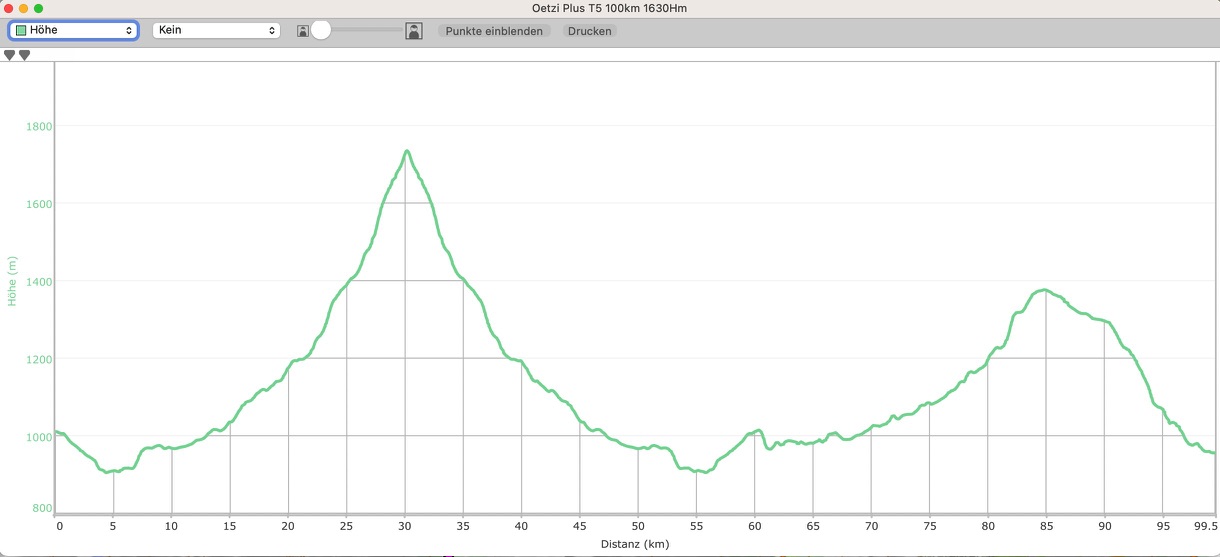Click the Distanz (km) axis label
Viewport: 1220px width, 557px height.
[635, 544]
